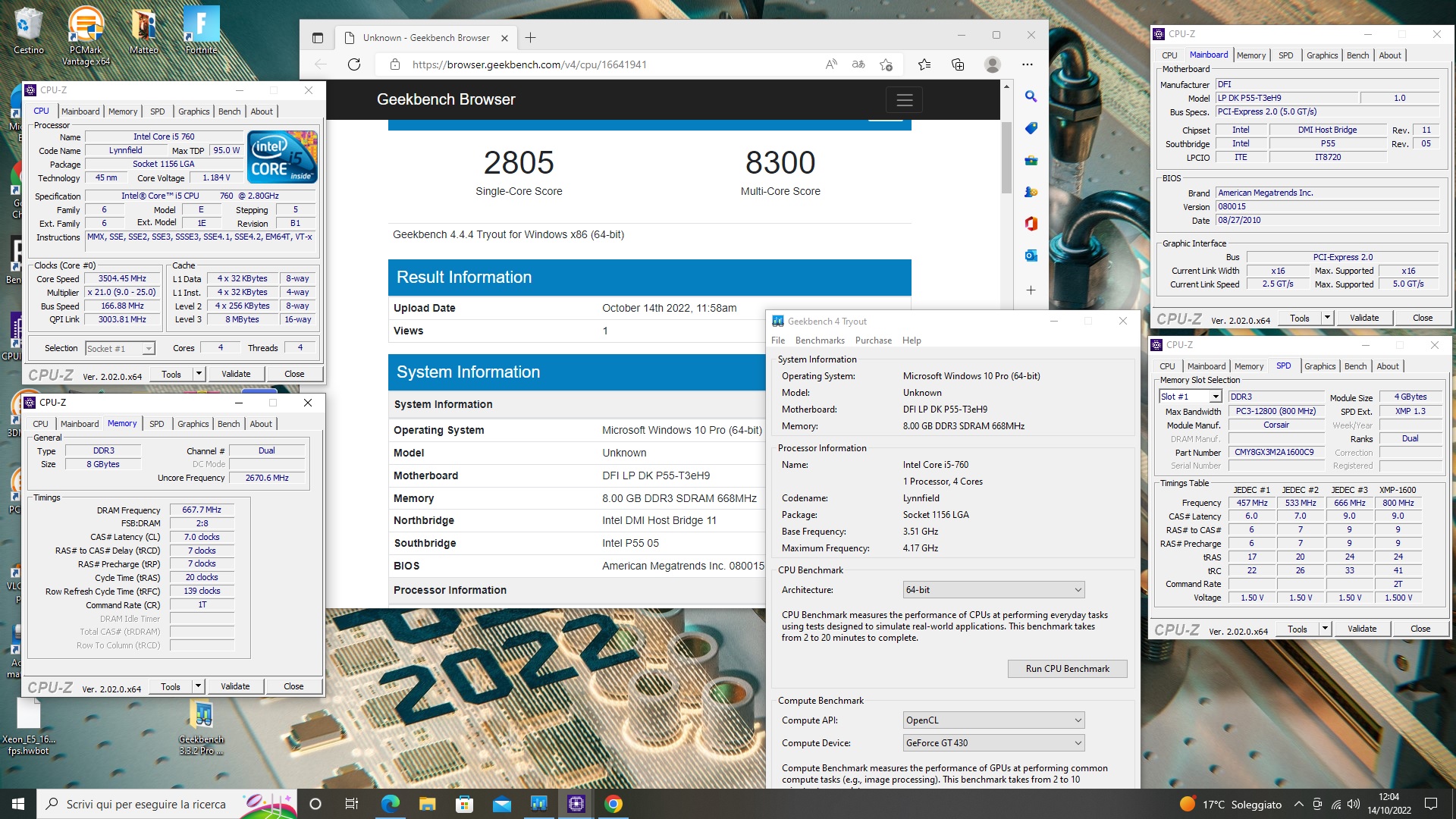1456x819 pixels.
Task: Open CPU-Z taskbar icon
Action: (x=576, y=804)
